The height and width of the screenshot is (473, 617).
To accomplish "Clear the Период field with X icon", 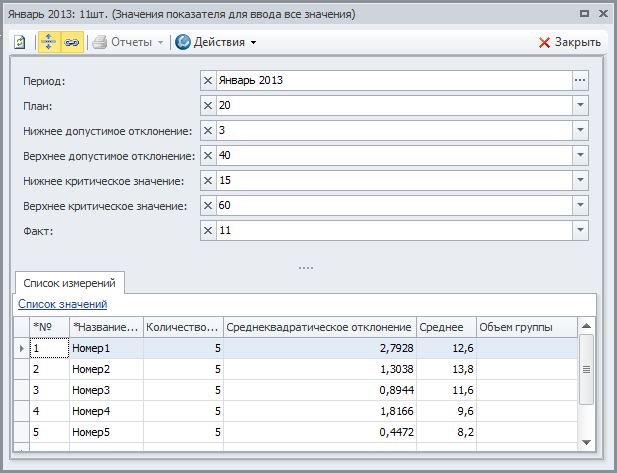I will tap(208, 81).
